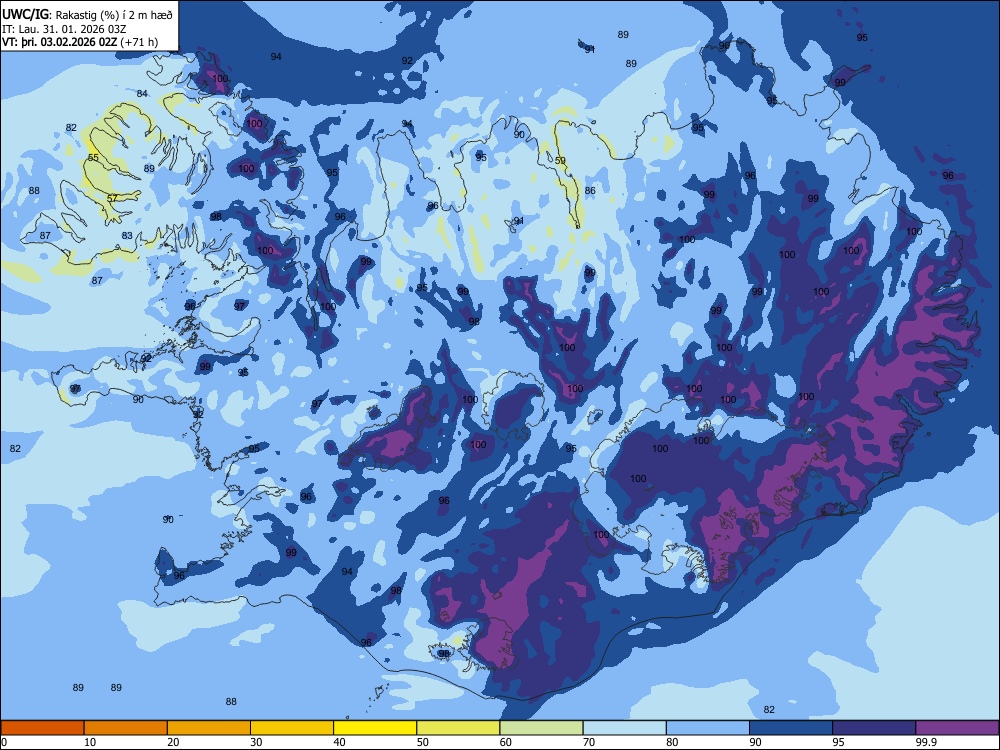Screen dimensions: 1000x750
Task: Click the orange 10–20 legend swatch
Action: point(126,728)
